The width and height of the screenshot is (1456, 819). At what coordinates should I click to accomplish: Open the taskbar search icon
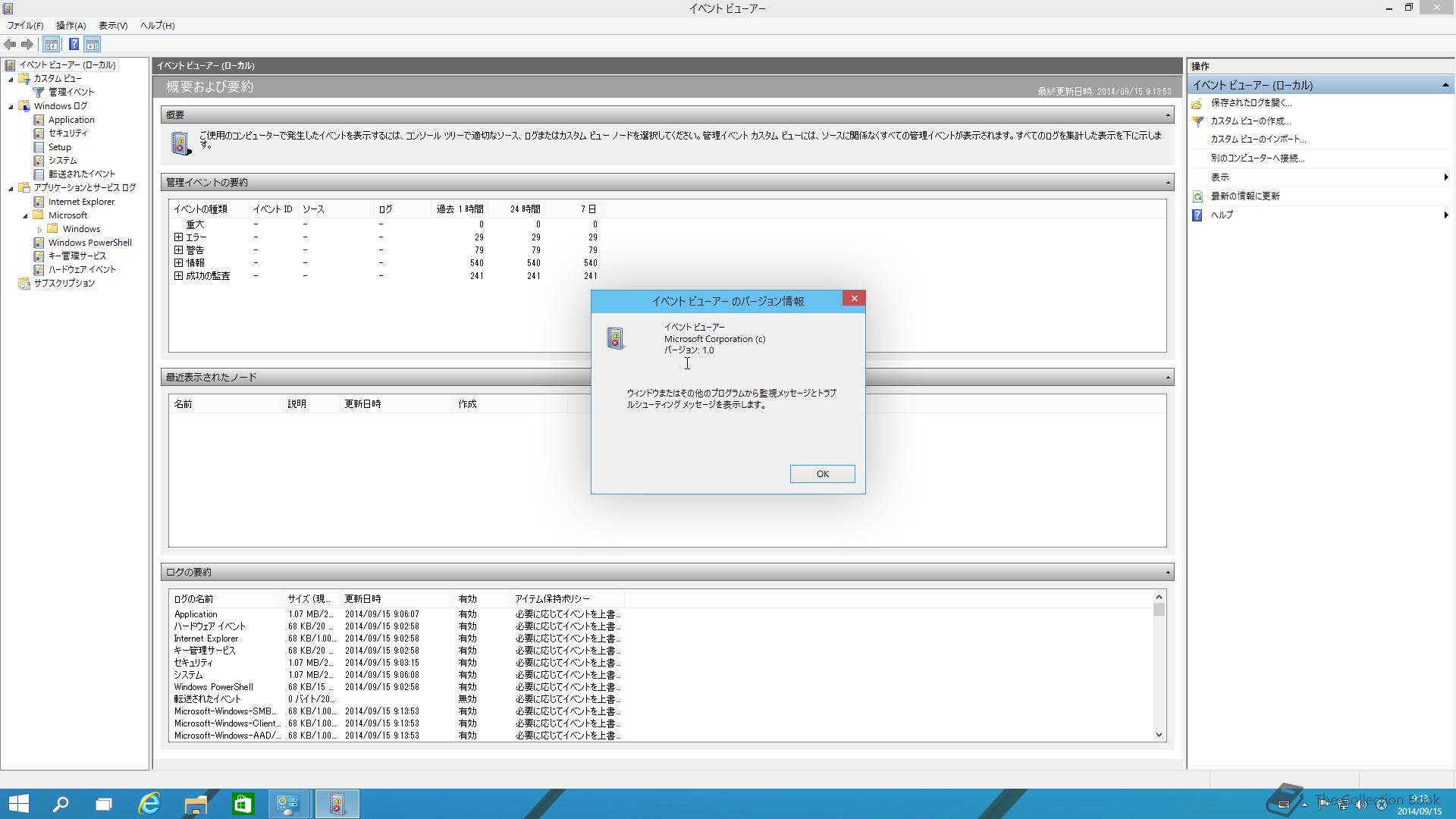point(61,804)
